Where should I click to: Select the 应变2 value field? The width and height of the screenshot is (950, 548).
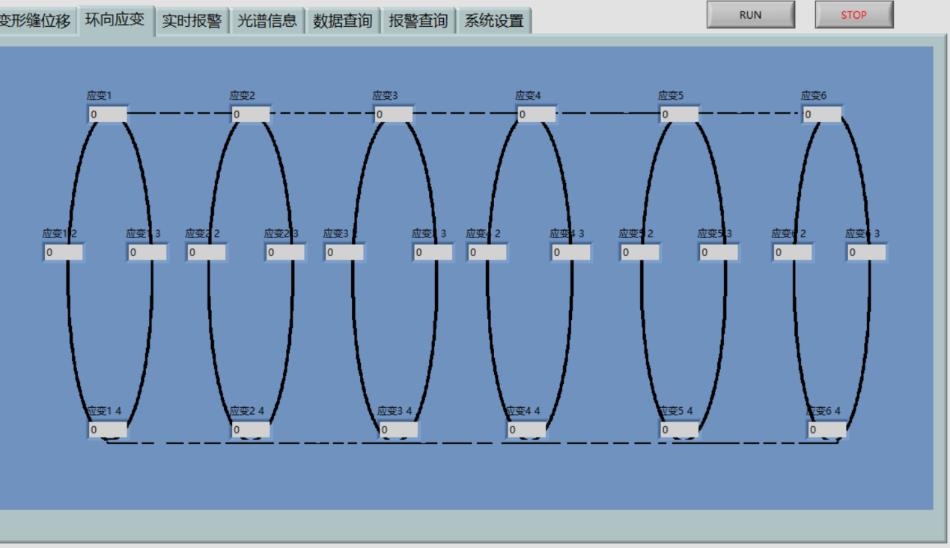pyautogui.click(x=251, y=115)
